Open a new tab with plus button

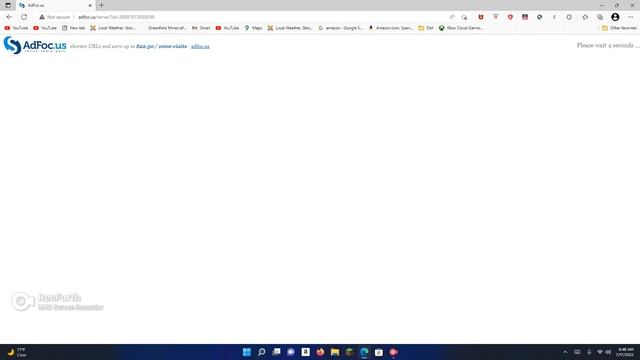coord(102,5)
